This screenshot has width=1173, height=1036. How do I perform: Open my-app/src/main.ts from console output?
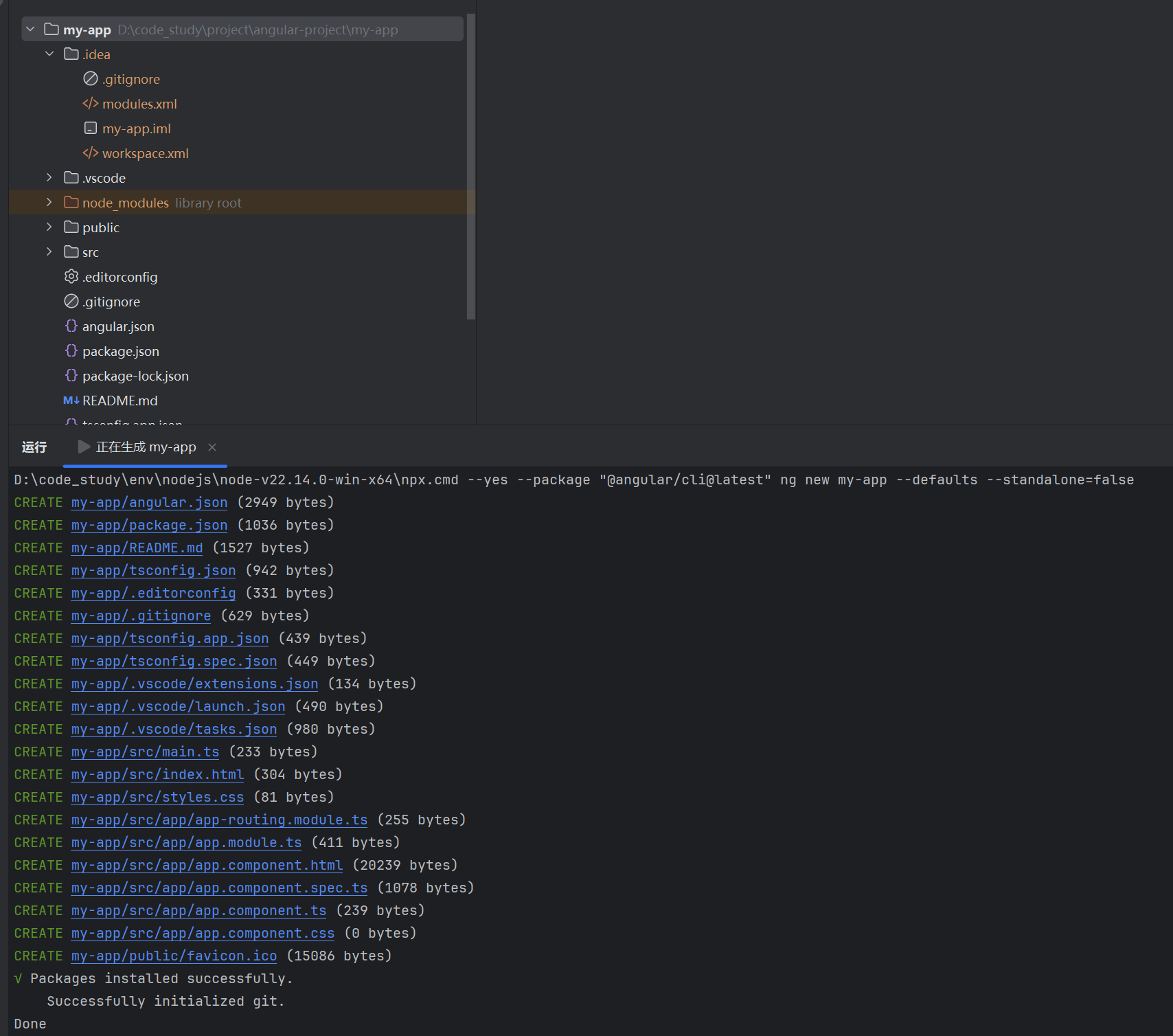[144, 752]
